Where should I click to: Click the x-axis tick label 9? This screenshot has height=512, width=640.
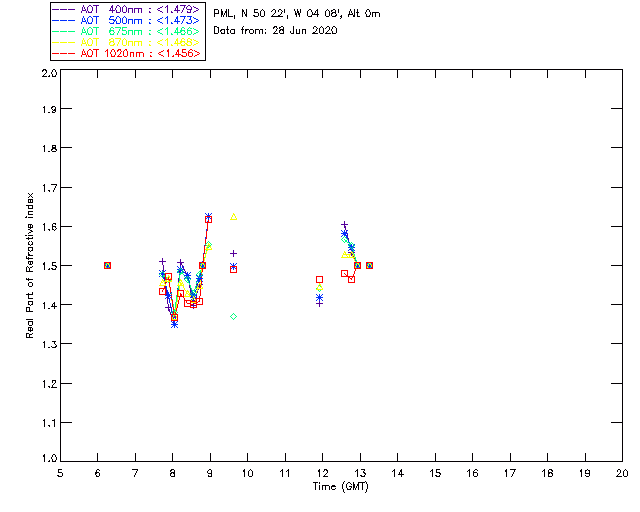click(x=210, y=473)
